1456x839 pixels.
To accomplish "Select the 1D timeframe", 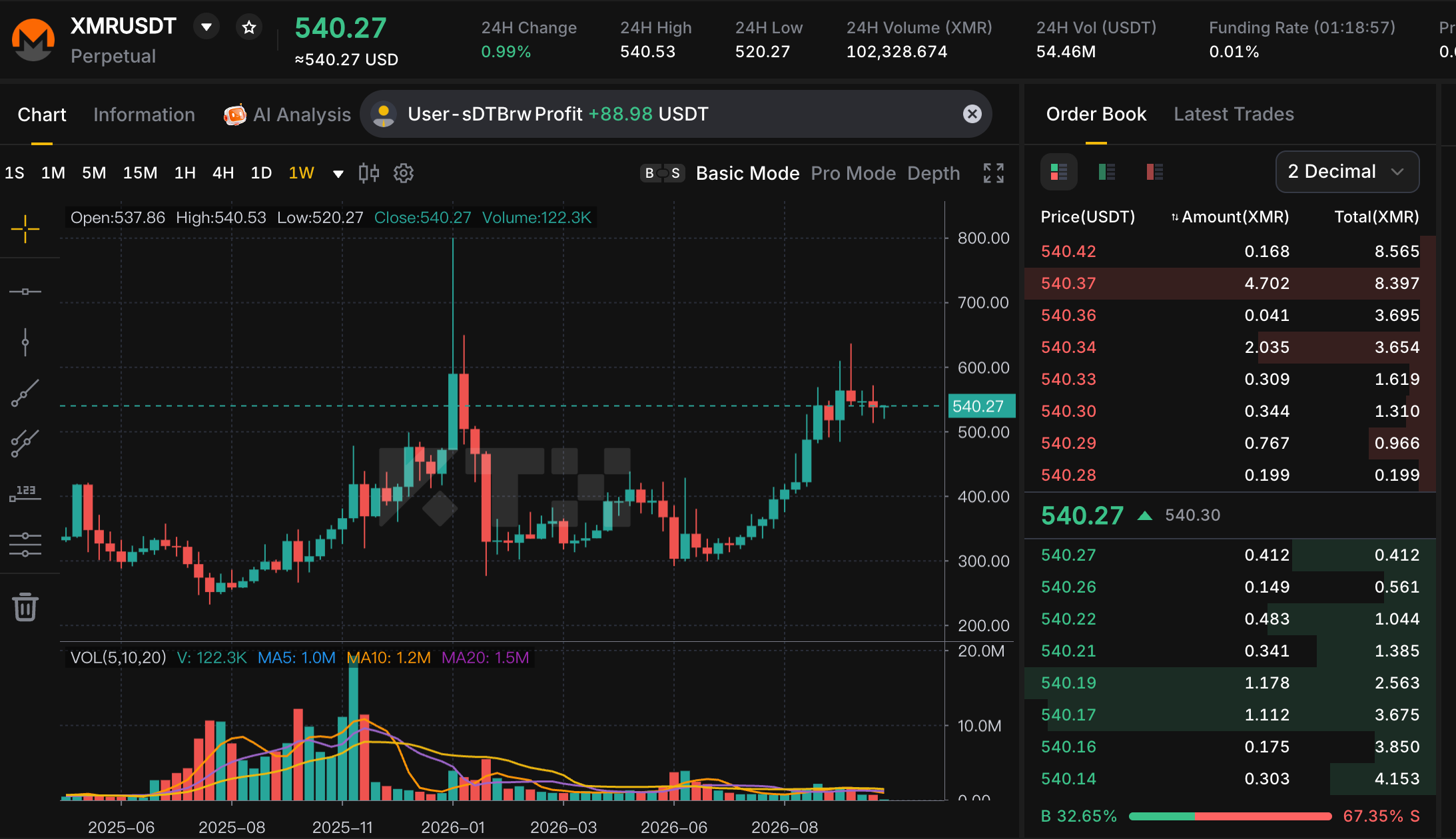I will click(x=261, y=173).
